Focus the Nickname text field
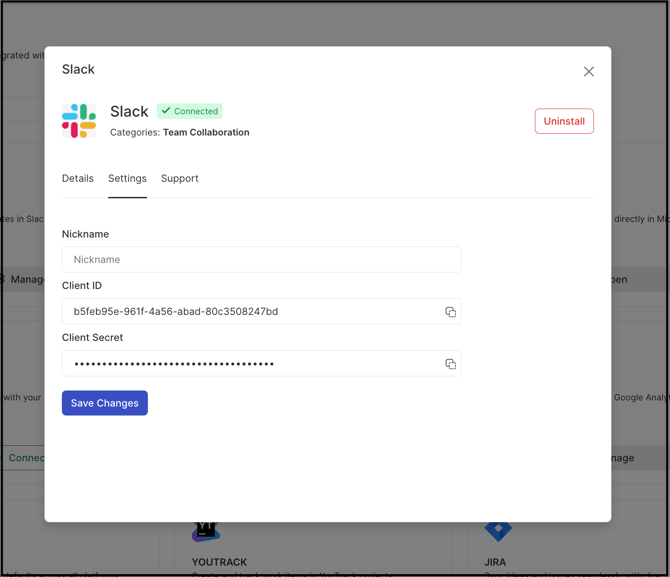This screenshot has height=577, width=670. coord(261,260)
